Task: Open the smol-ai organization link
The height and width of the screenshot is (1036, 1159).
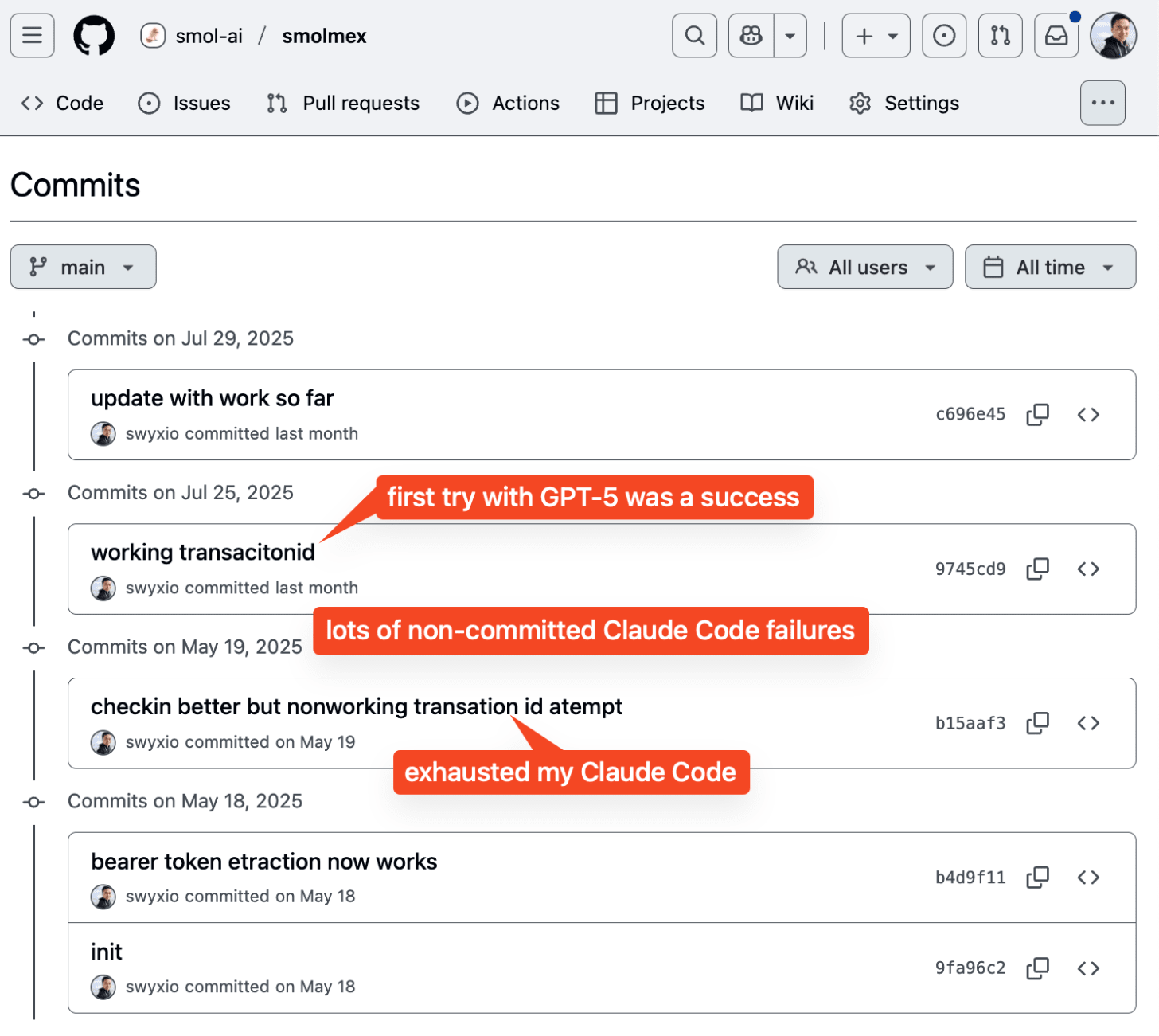Action: [209, 36]
